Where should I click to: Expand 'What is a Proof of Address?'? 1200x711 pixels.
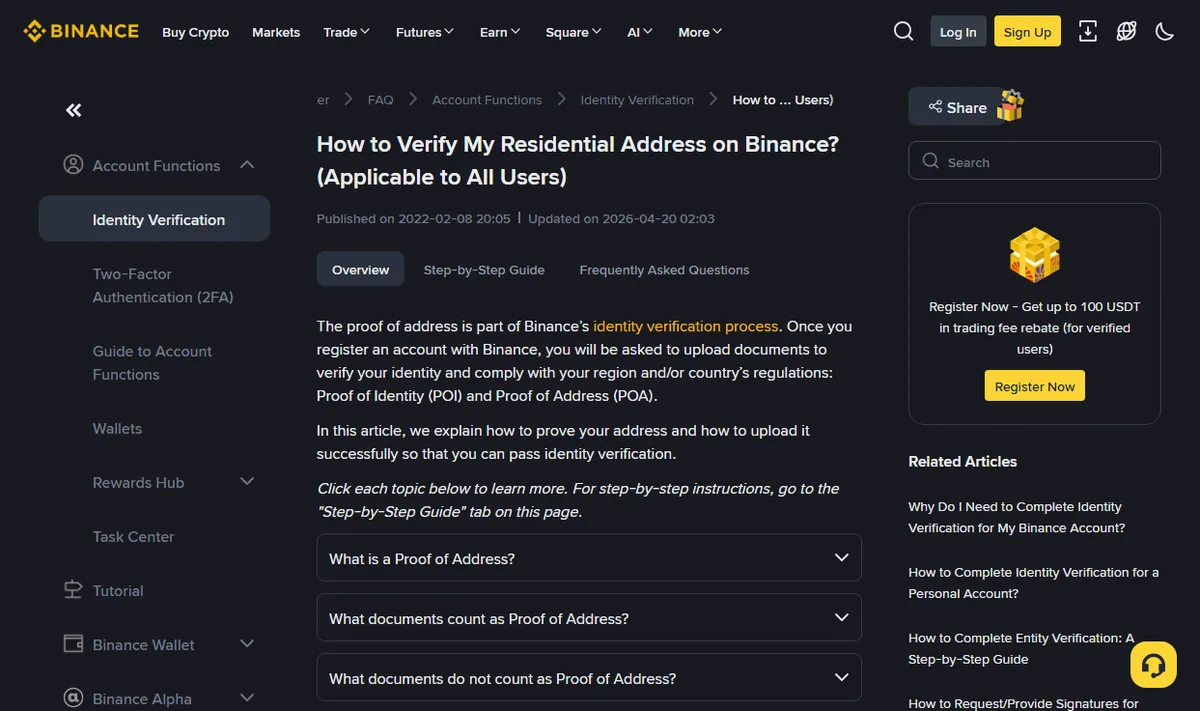[589, 558]
